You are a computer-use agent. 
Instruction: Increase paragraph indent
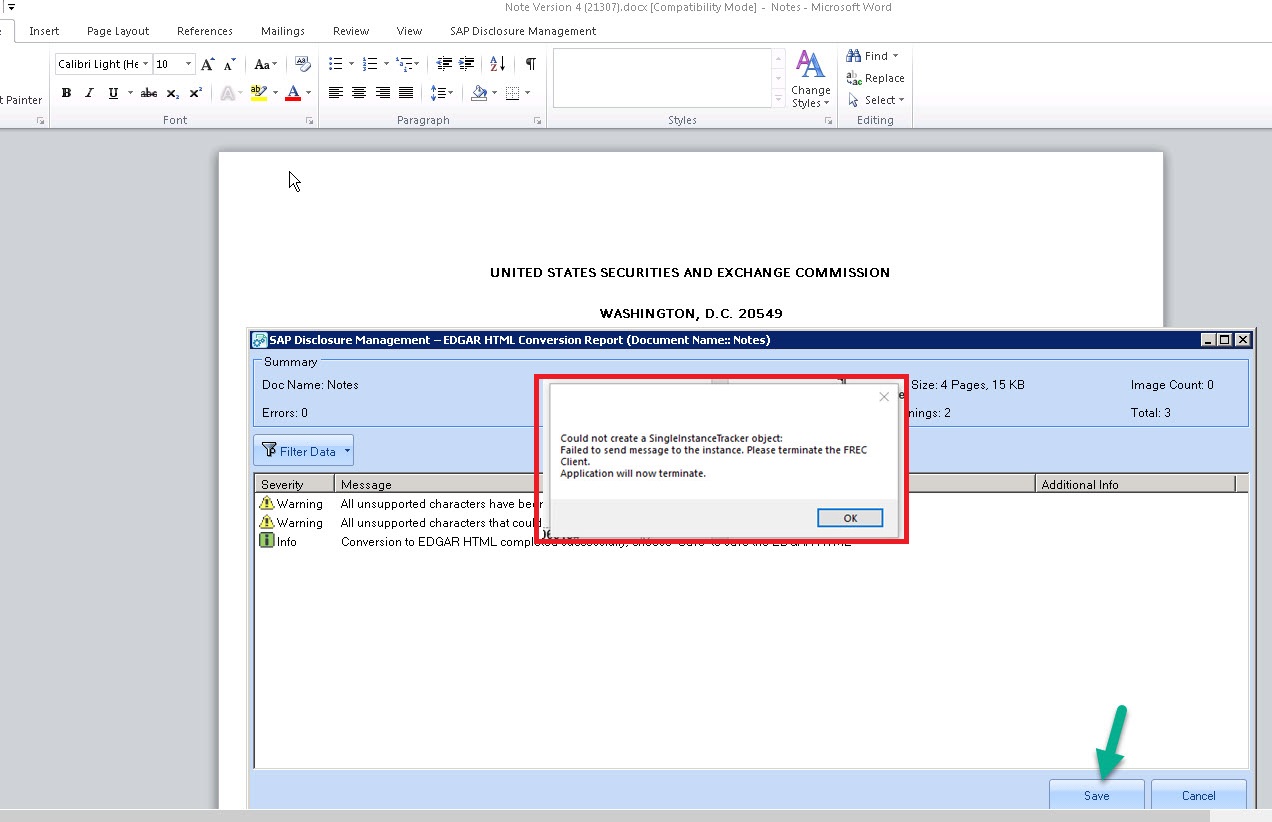pos(467,64)
